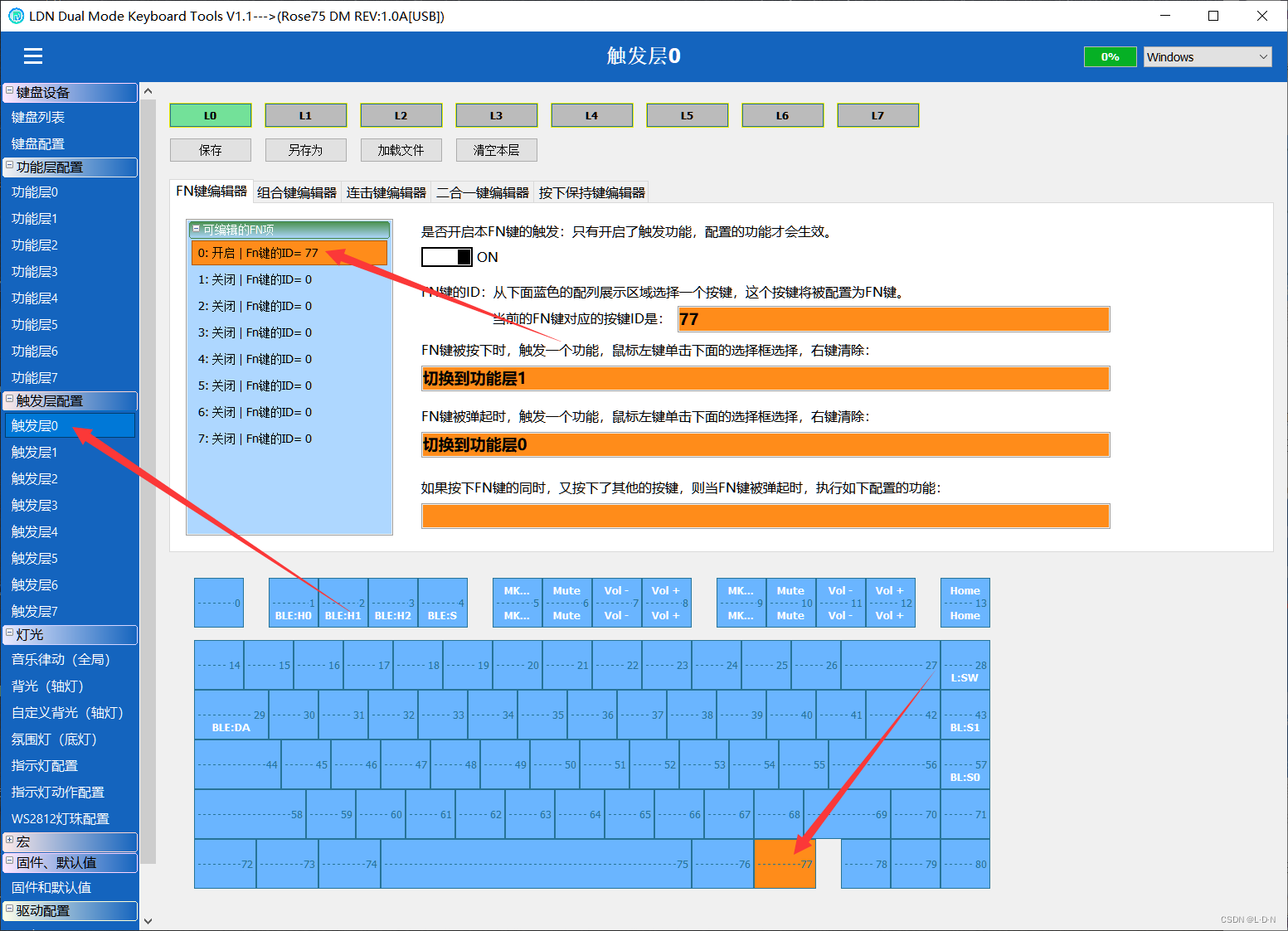Viewport: 1288px width, 931px height.
Task: Switch to 组合键编辑器 tab
Action: (297, 192)
